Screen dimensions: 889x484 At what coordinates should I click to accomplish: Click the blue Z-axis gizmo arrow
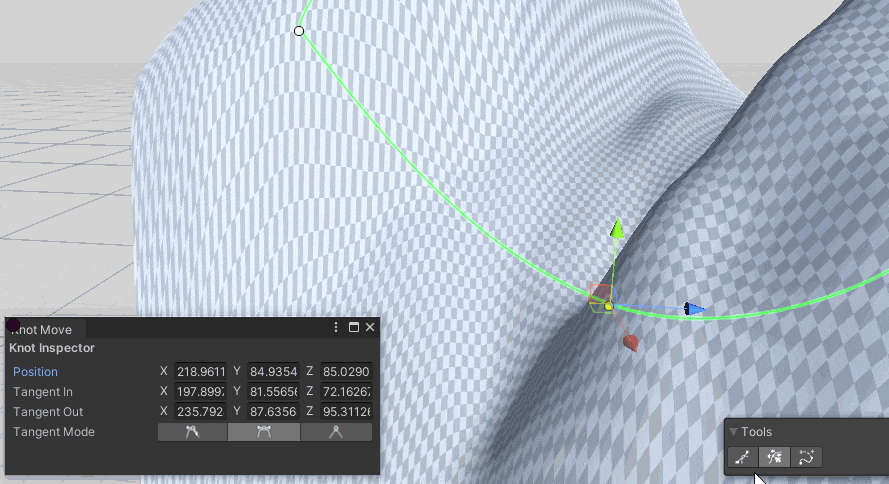tap(692, 309)
